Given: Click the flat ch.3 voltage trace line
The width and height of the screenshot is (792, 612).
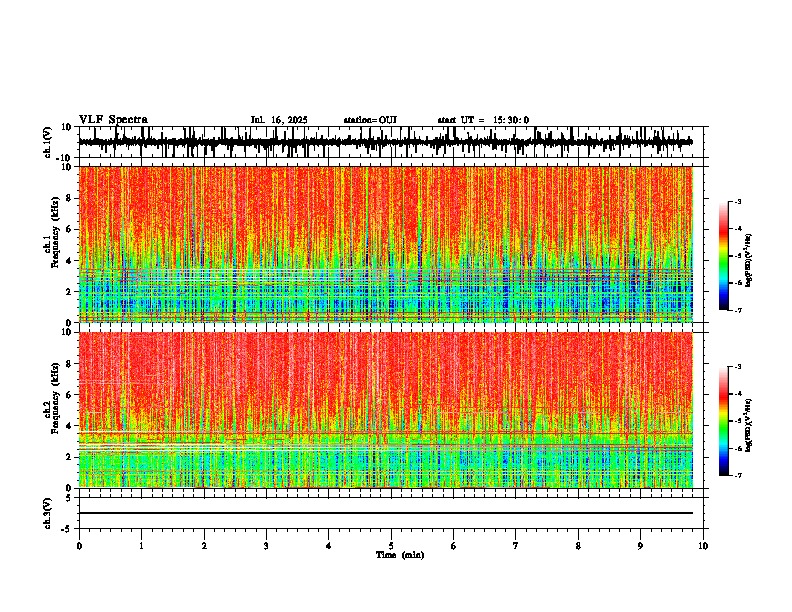Looking at the screenshot, I should coord(385,513).
